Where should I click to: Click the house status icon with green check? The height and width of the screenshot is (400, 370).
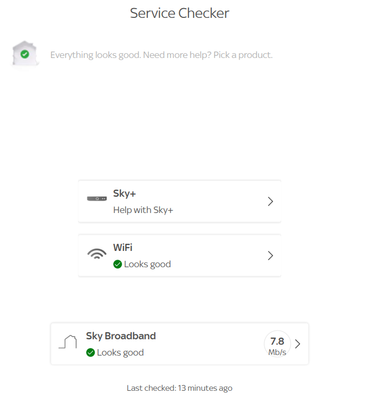(x=25, y=54)
